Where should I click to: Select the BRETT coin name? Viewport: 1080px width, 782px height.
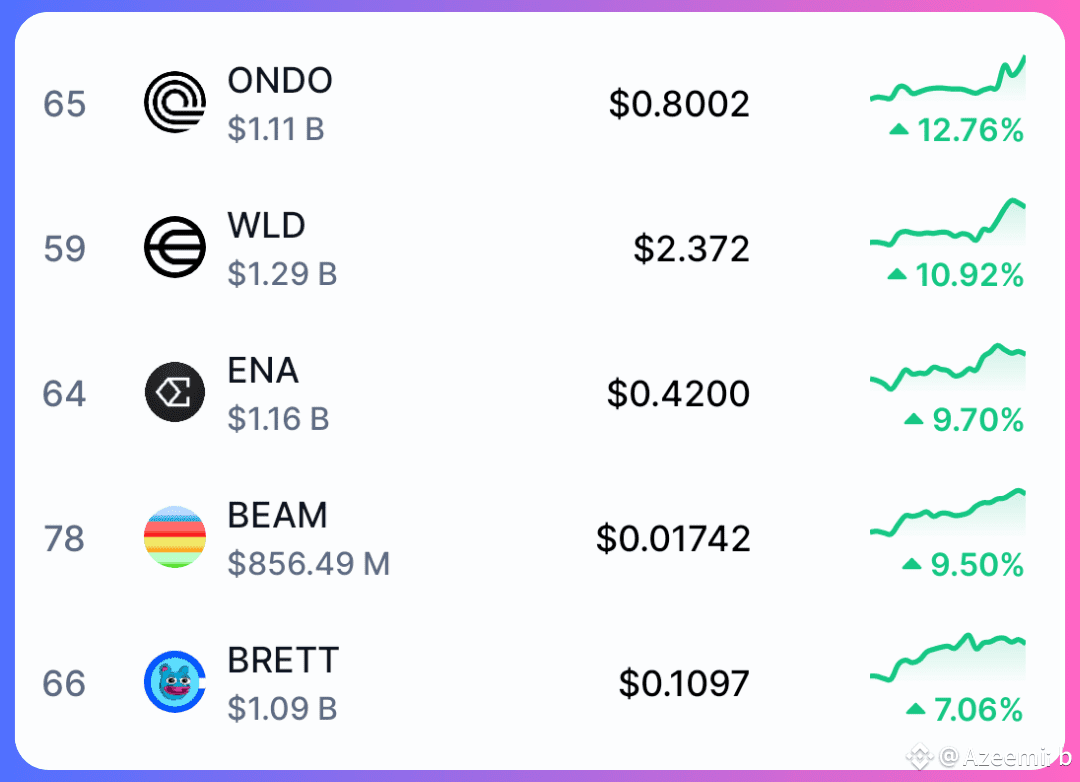coord(283,660)
